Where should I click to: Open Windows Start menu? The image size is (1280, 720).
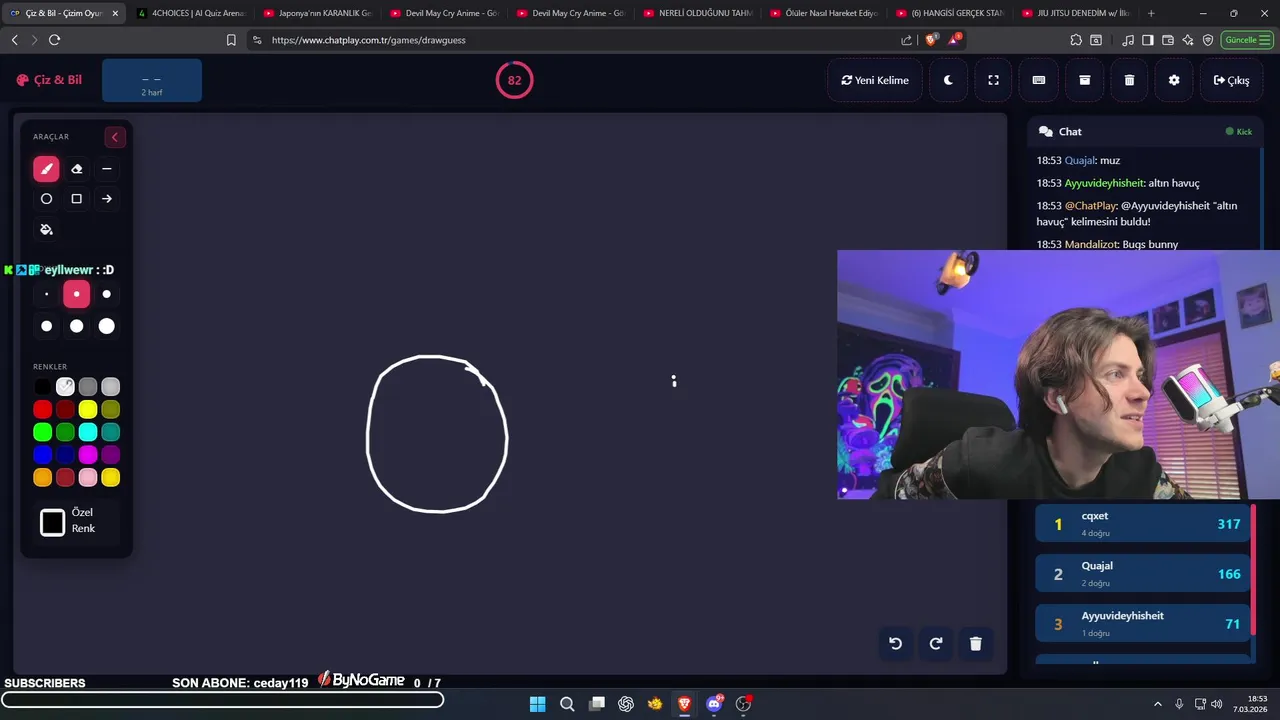[537, 704]
